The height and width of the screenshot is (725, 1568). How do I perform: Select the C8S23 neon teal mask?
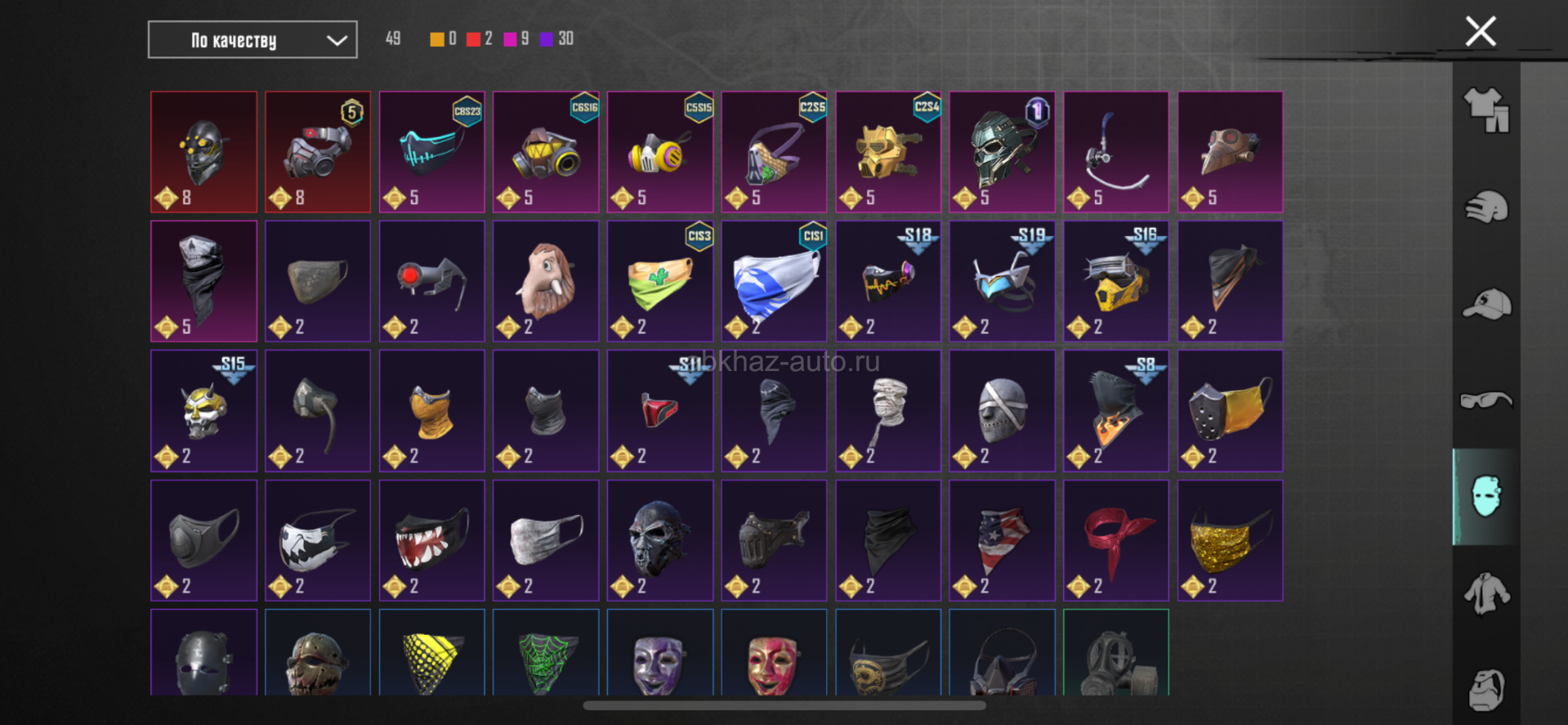[x=431, y=152]
